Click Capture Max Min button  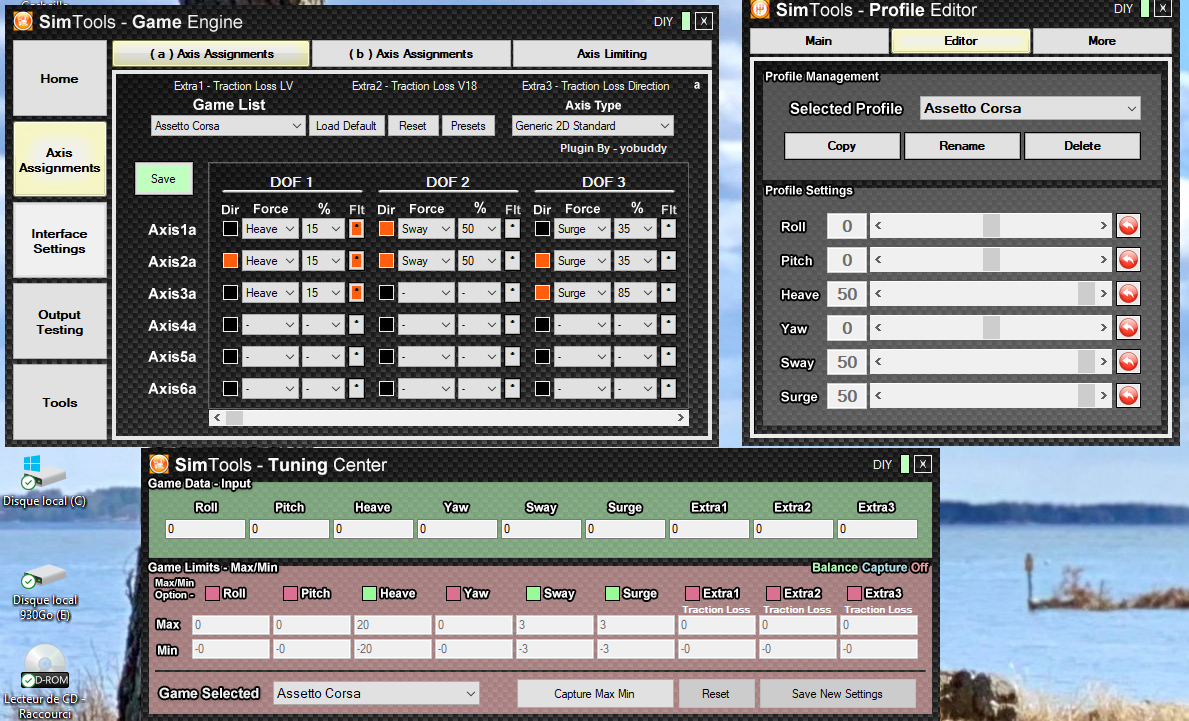(x=594, y=694)
